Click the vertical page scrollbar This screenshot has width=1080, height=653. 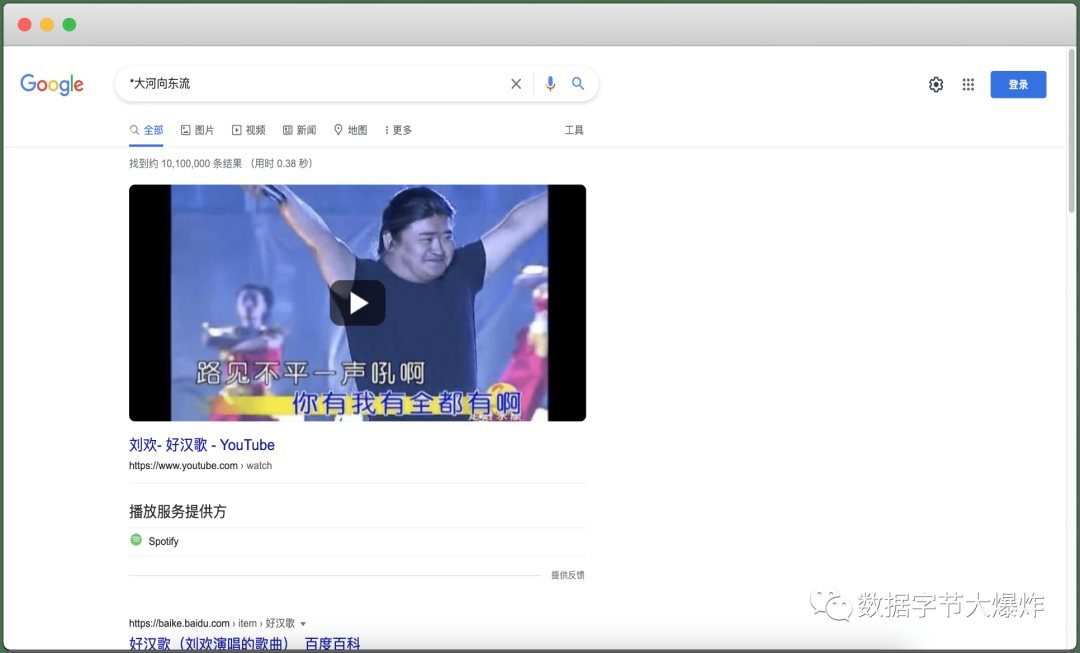pyautogui.click(x=1071, y=131)
